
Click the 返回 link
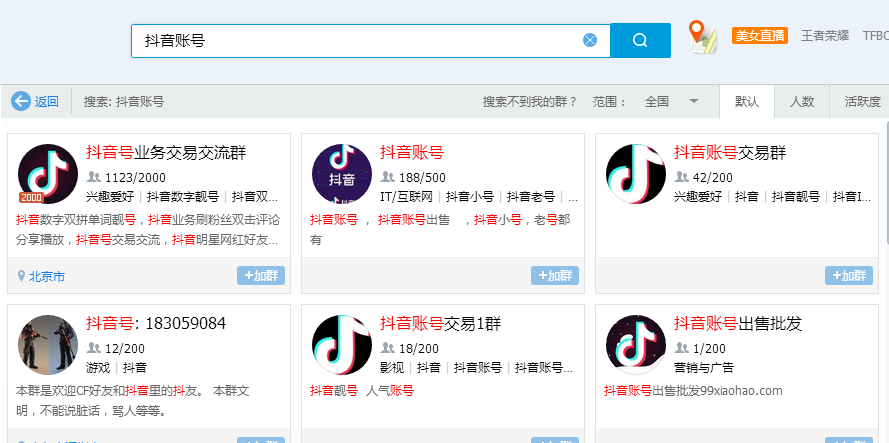[x=46, y=102]
